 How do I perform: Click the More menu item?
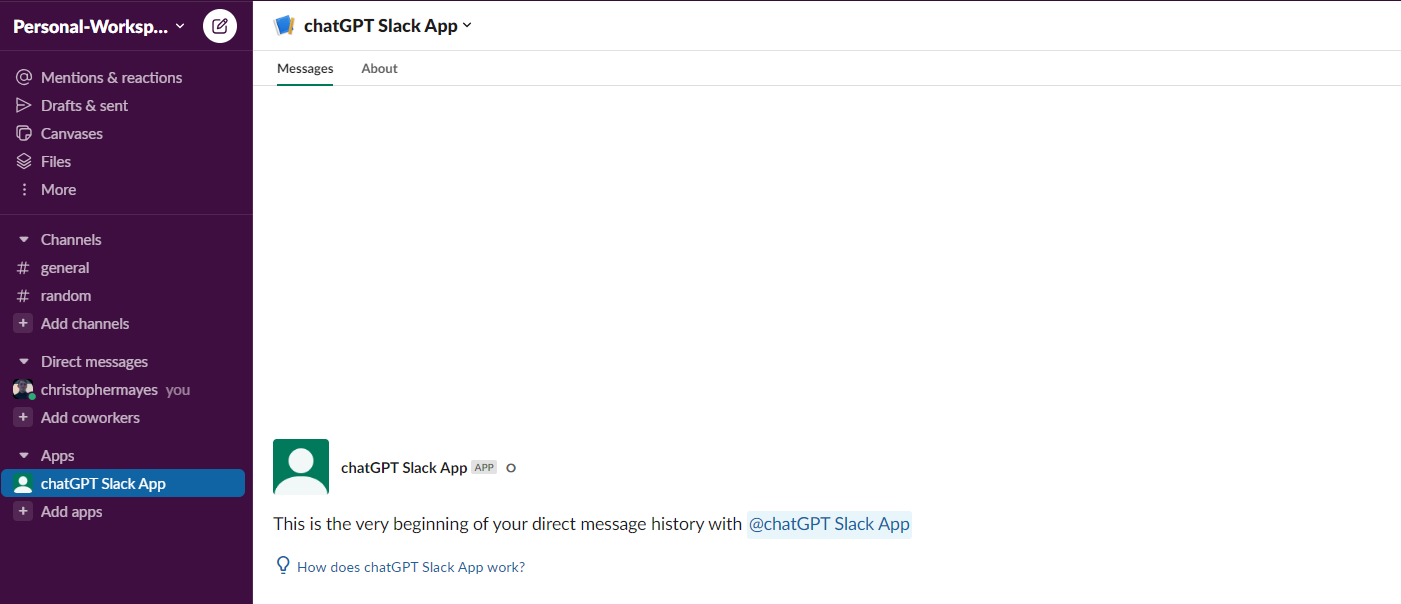point(58,190)
